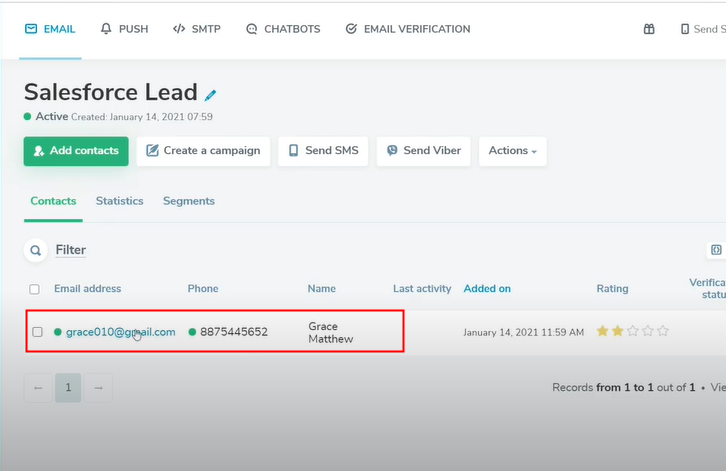
Task: Click the name Grace Matthew
Action: [x=331, y=333]
